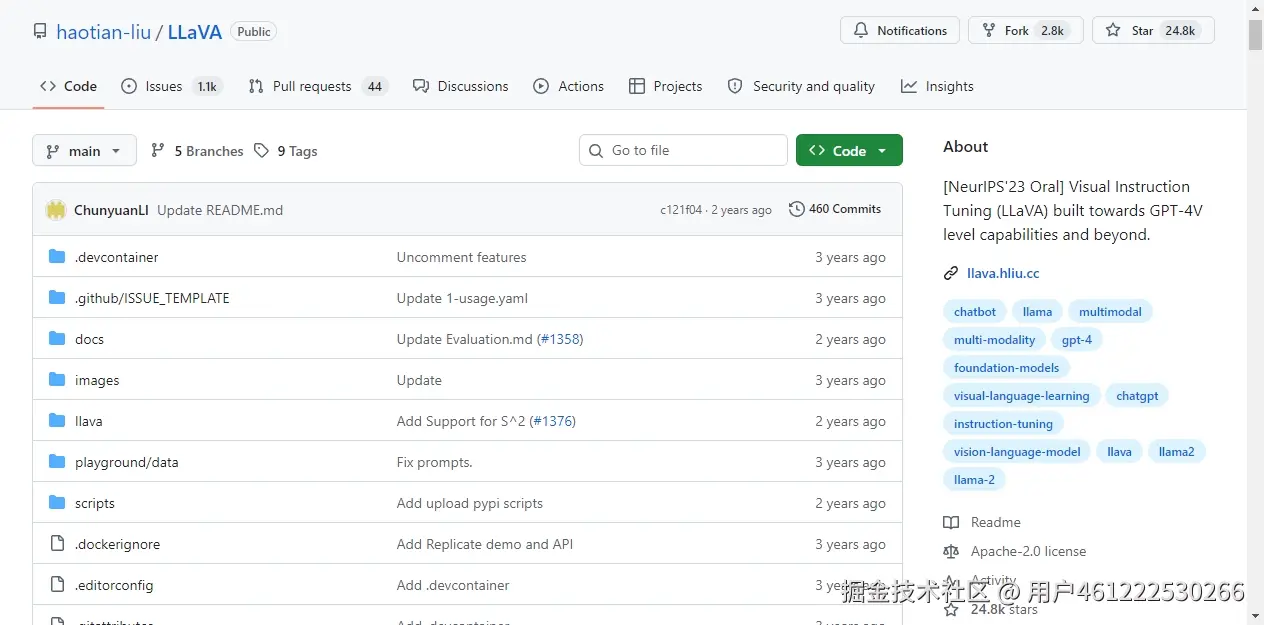This screenshot has width=1264, height=625.
Task: Expand the green Code dropdown button
Action: 849,151
